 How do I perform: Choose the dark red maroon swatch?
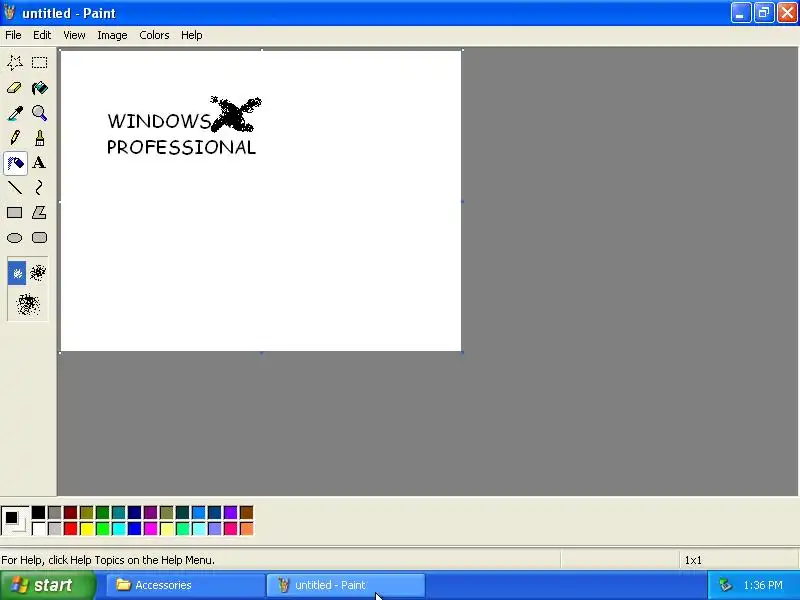70,512
